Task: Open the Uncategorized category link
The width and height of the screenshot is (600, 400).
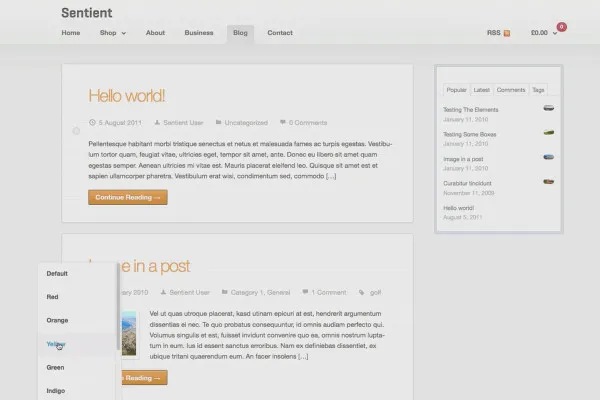Action: click(x=246, y=123)
